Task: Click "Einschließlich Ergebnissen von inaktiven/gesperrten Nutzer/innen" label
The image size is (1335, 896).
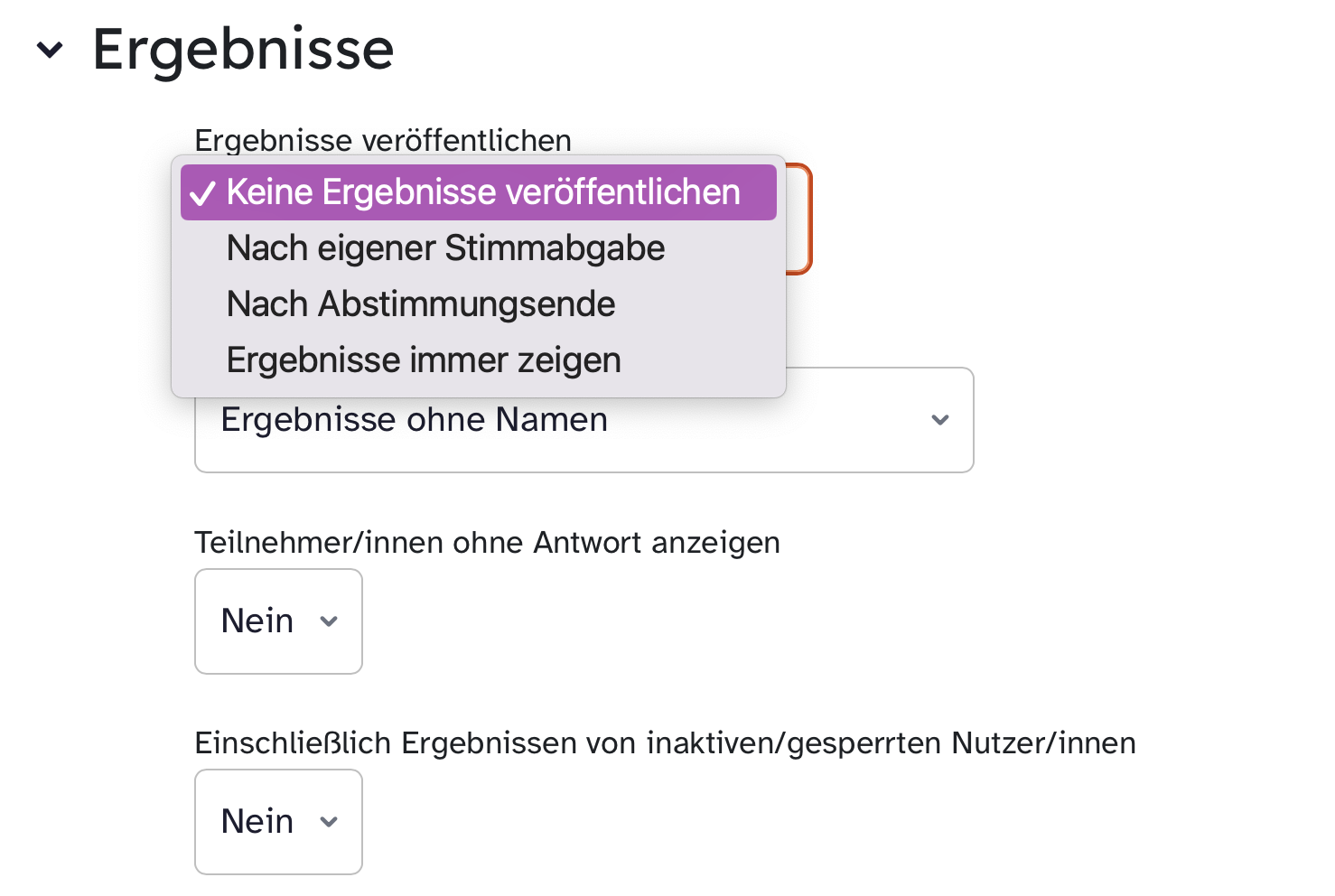Action: (x=665, y=743)
